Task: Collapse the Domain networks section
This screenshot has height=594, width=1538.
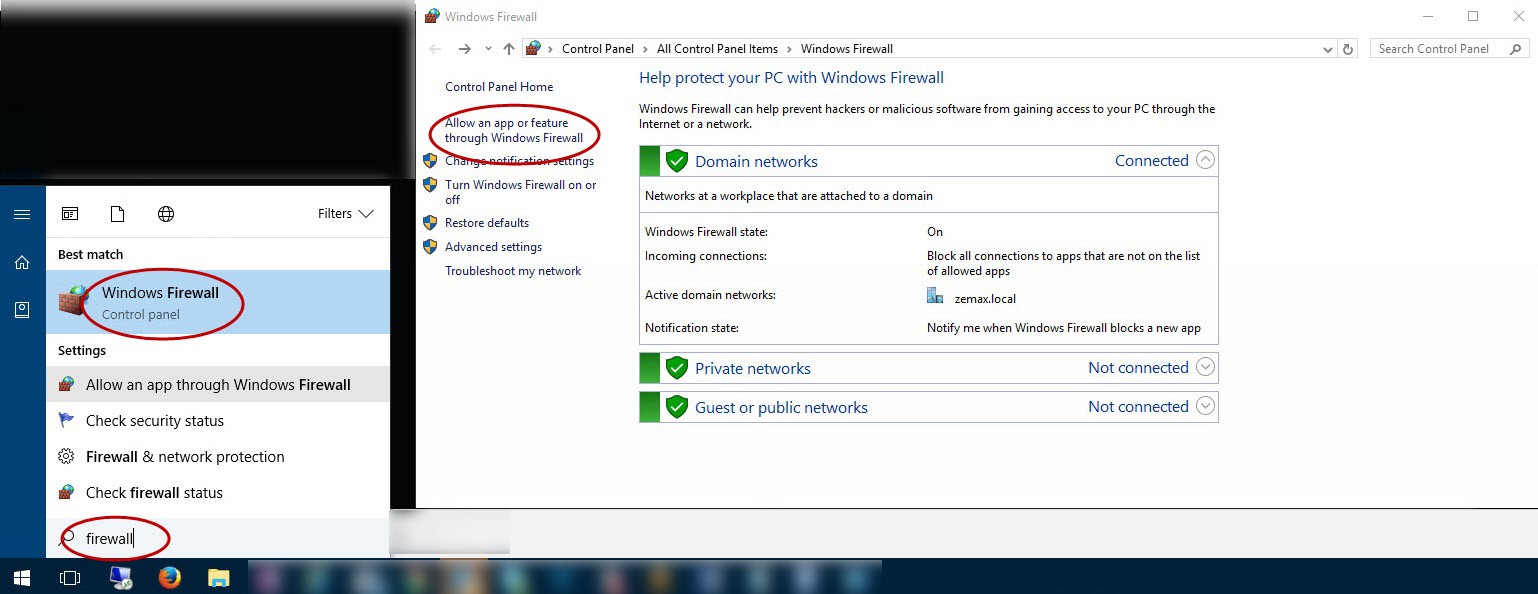Action: click(1205, 160)
